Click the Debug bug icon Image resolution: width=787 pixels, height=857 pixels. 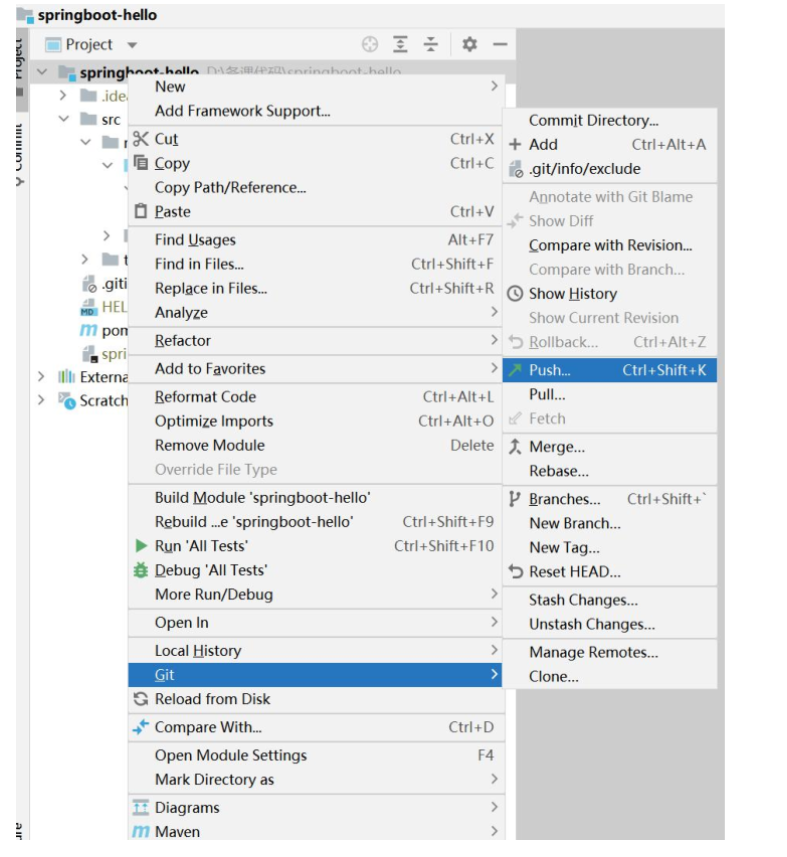141,570
